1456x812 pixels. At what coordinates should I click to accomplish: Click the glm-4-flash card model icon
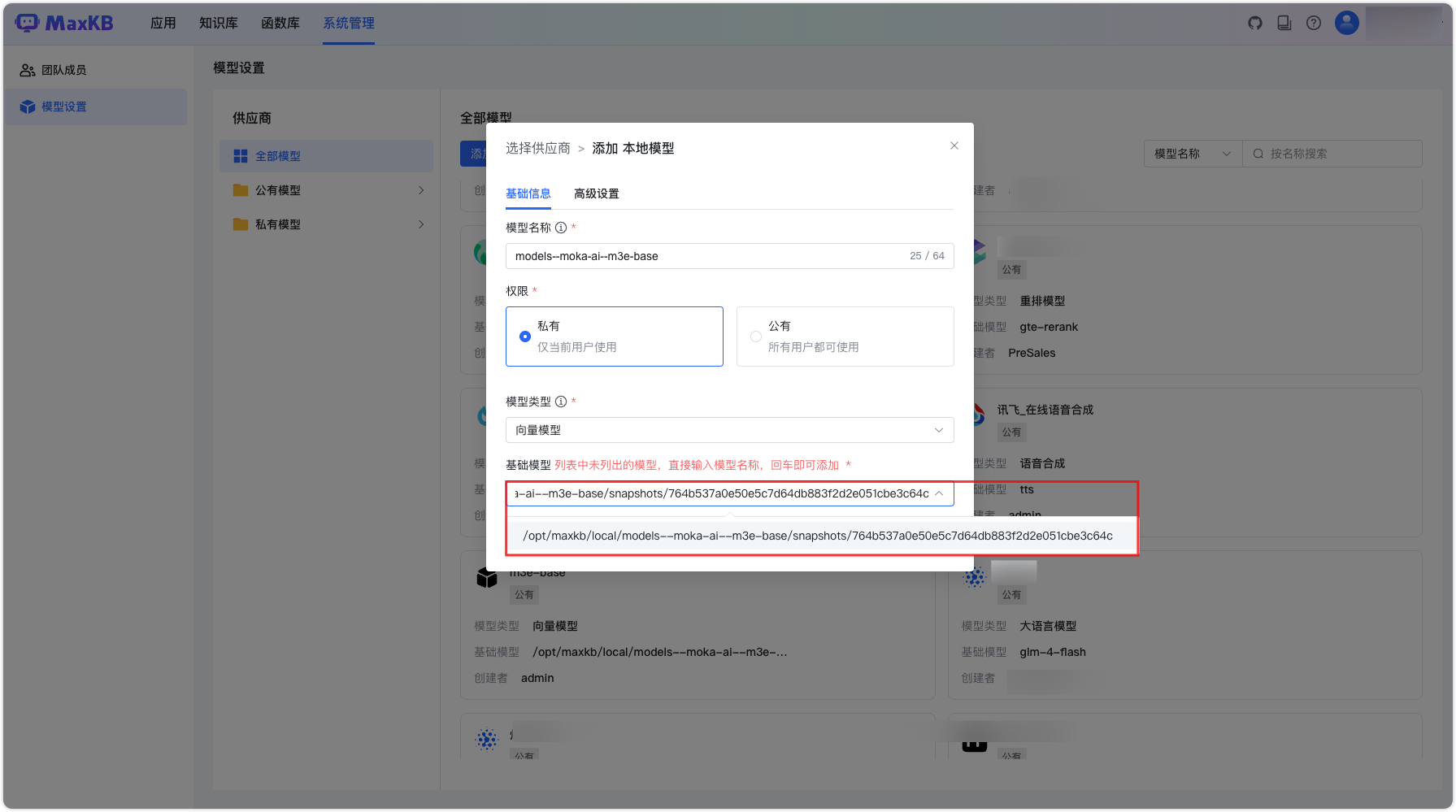click(x=975, y=577)
